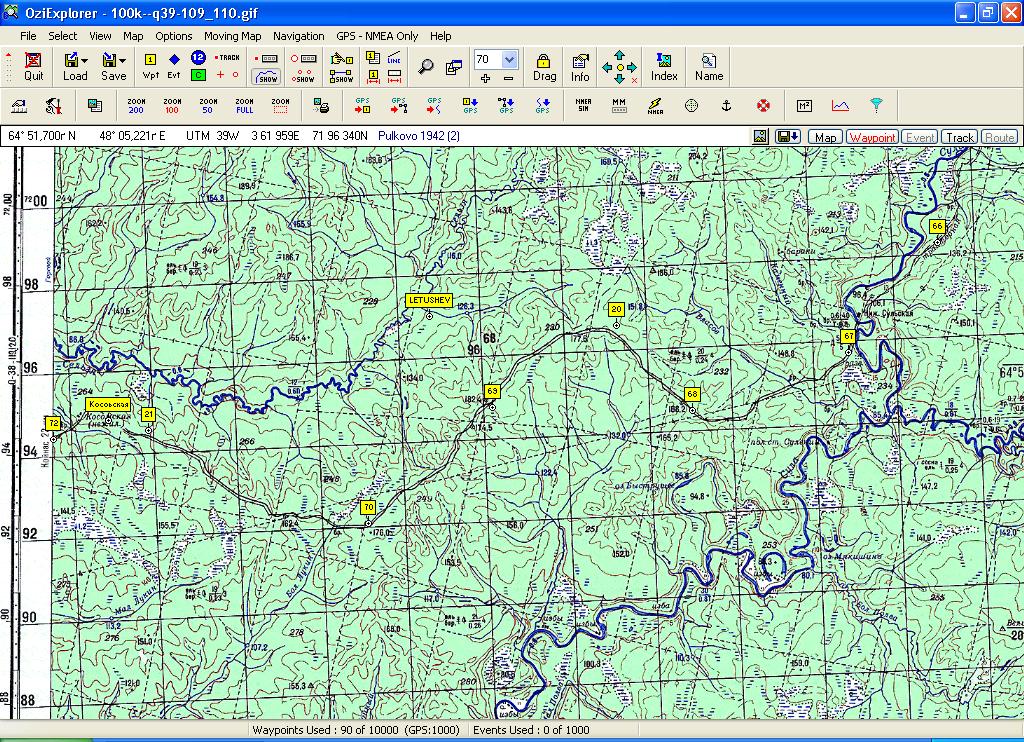Image resolution: width=1024 pixels, height=742 pixels.
Task: Open the Index map tool
Action: (664, 67)
